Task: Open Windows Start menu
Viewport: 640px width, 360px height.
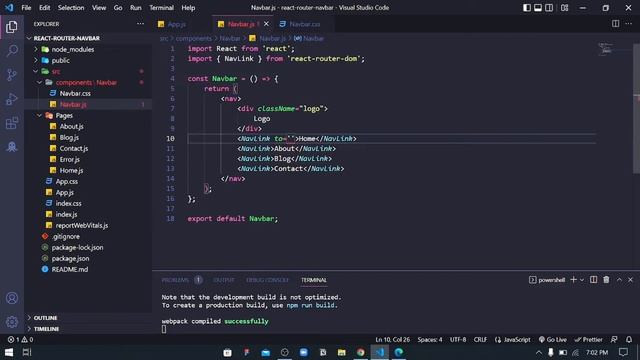Action: [x=9, y=352]
